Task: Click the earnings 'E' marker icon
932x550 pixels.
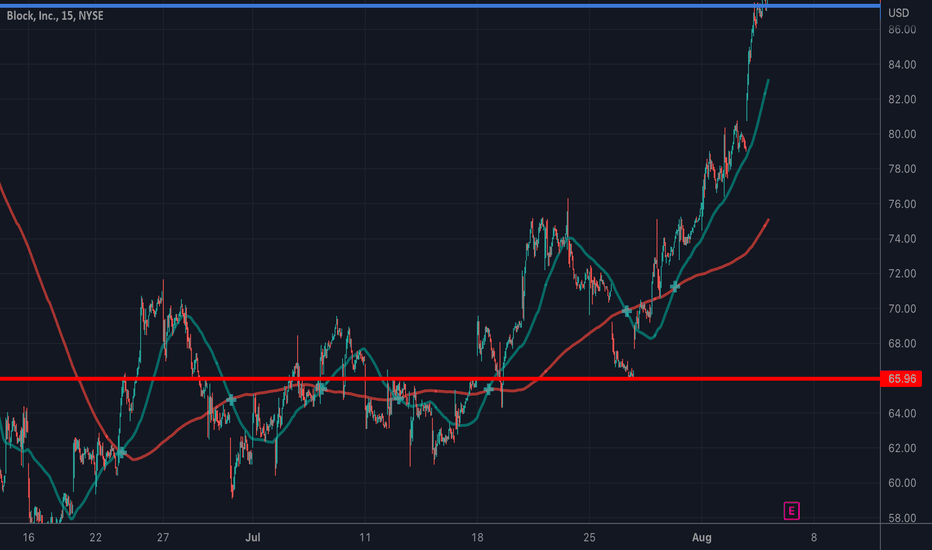Action: click(791, 511)
